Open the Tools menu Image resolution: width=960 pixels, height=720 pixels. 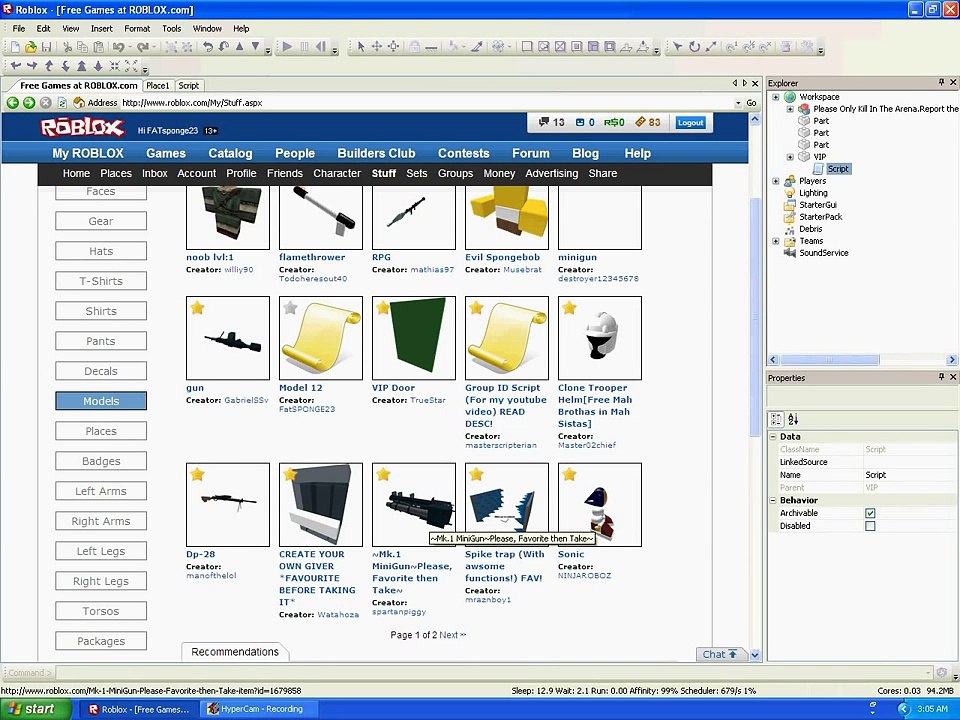click(171, 28)
